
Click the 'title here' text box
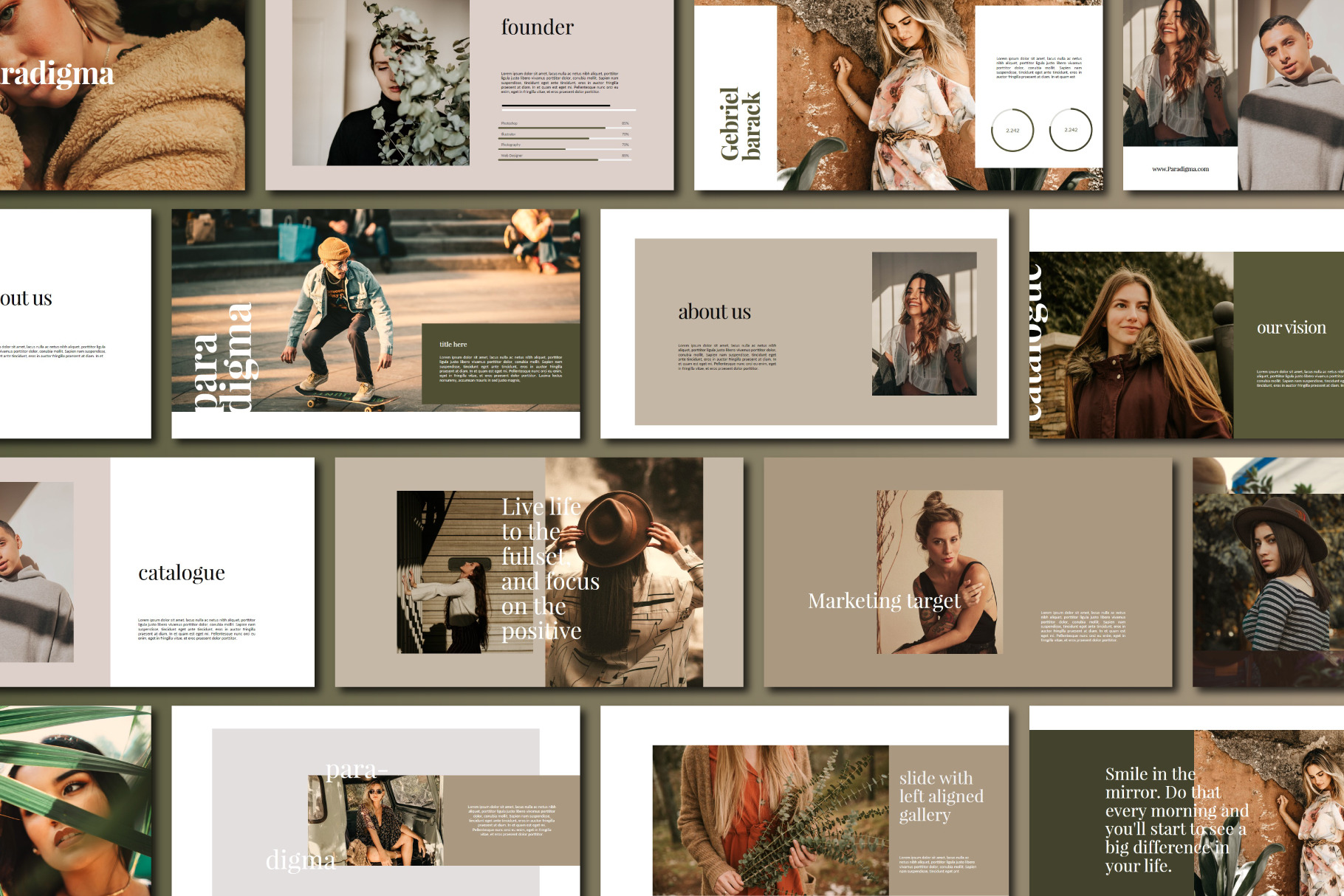coord(501,363)
